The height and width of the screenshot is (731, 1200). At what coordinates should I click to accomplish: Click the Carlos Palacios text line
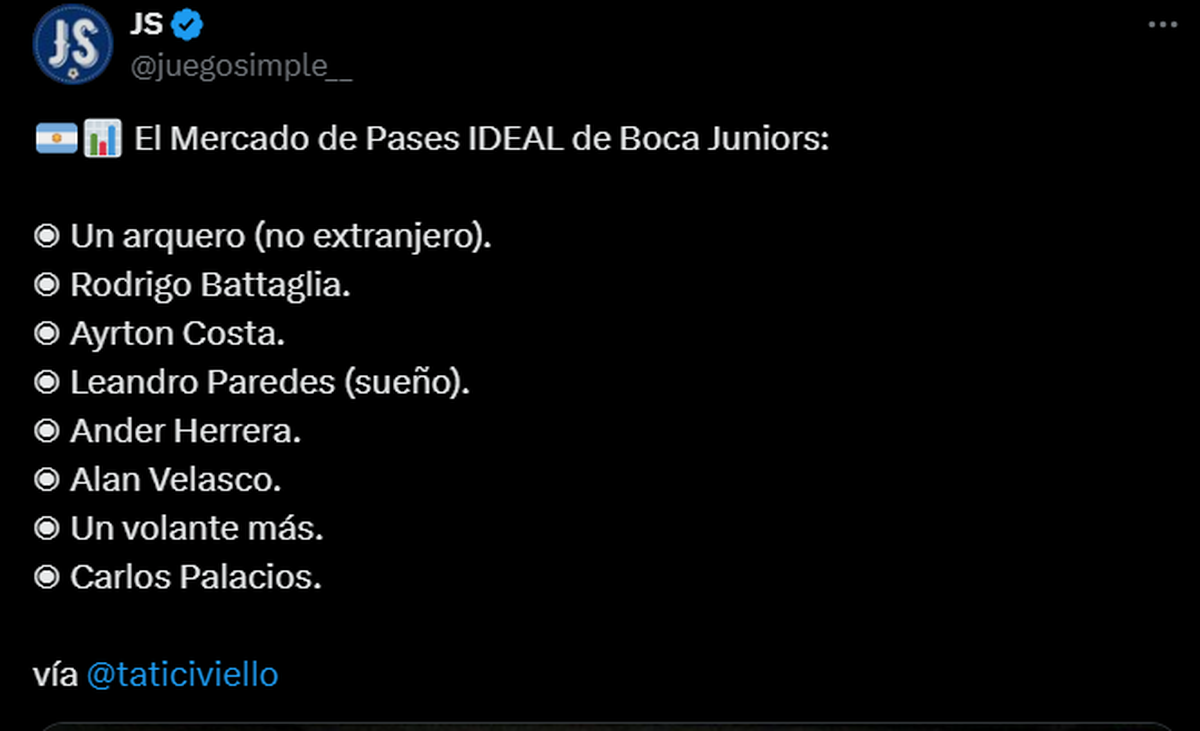point(196,577)
